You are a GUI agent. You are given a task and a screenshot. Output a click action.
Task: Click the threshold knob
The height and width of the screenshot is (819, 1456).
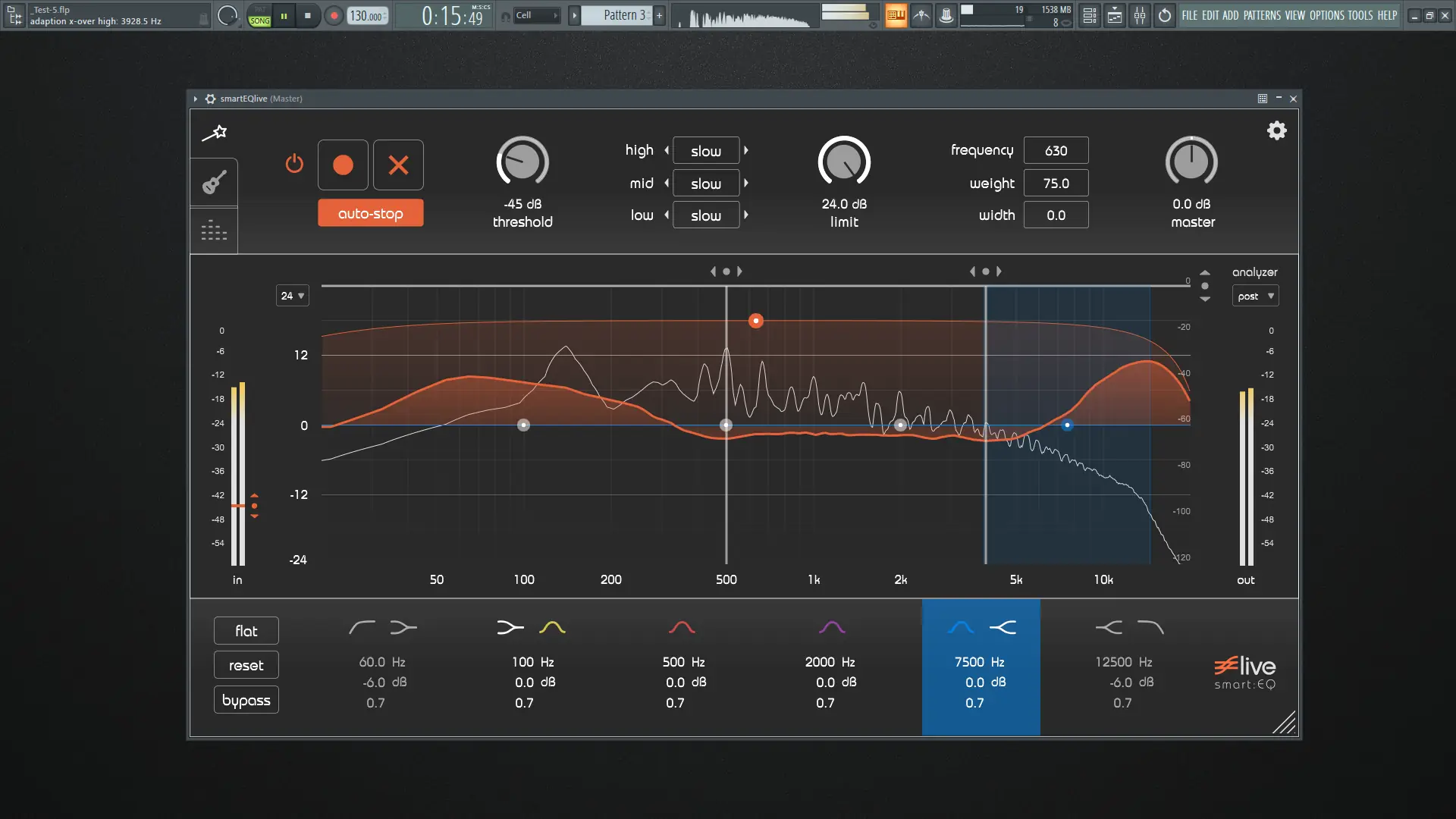(x=522, y=162)
